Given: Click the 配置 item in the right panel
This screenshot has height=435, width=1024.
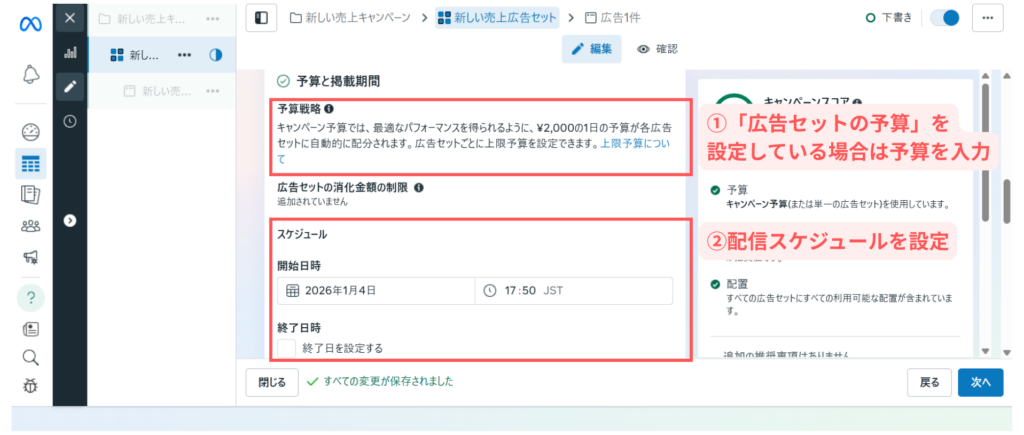Looking at the screenshot, I should coord(736,285).
